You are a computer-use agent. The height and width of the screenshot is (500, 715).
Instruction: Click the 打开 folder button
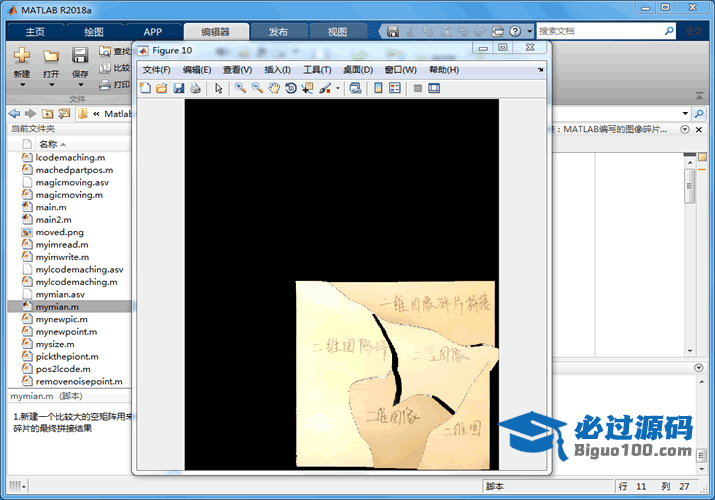(x=51, y=61)
